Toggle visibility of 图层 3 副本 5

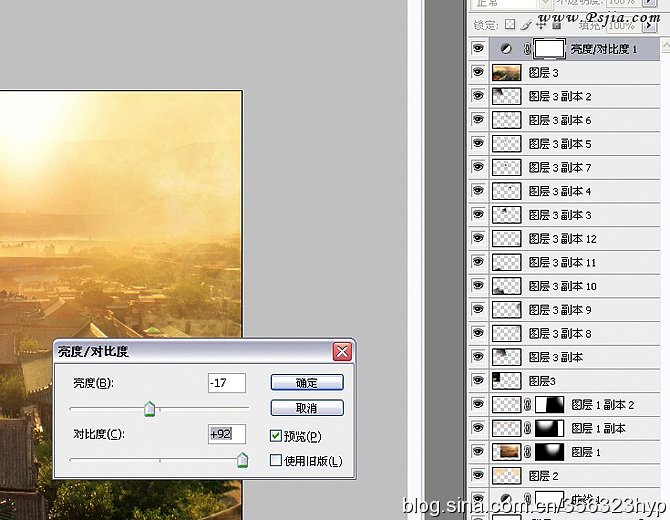[x=478, y=143]
